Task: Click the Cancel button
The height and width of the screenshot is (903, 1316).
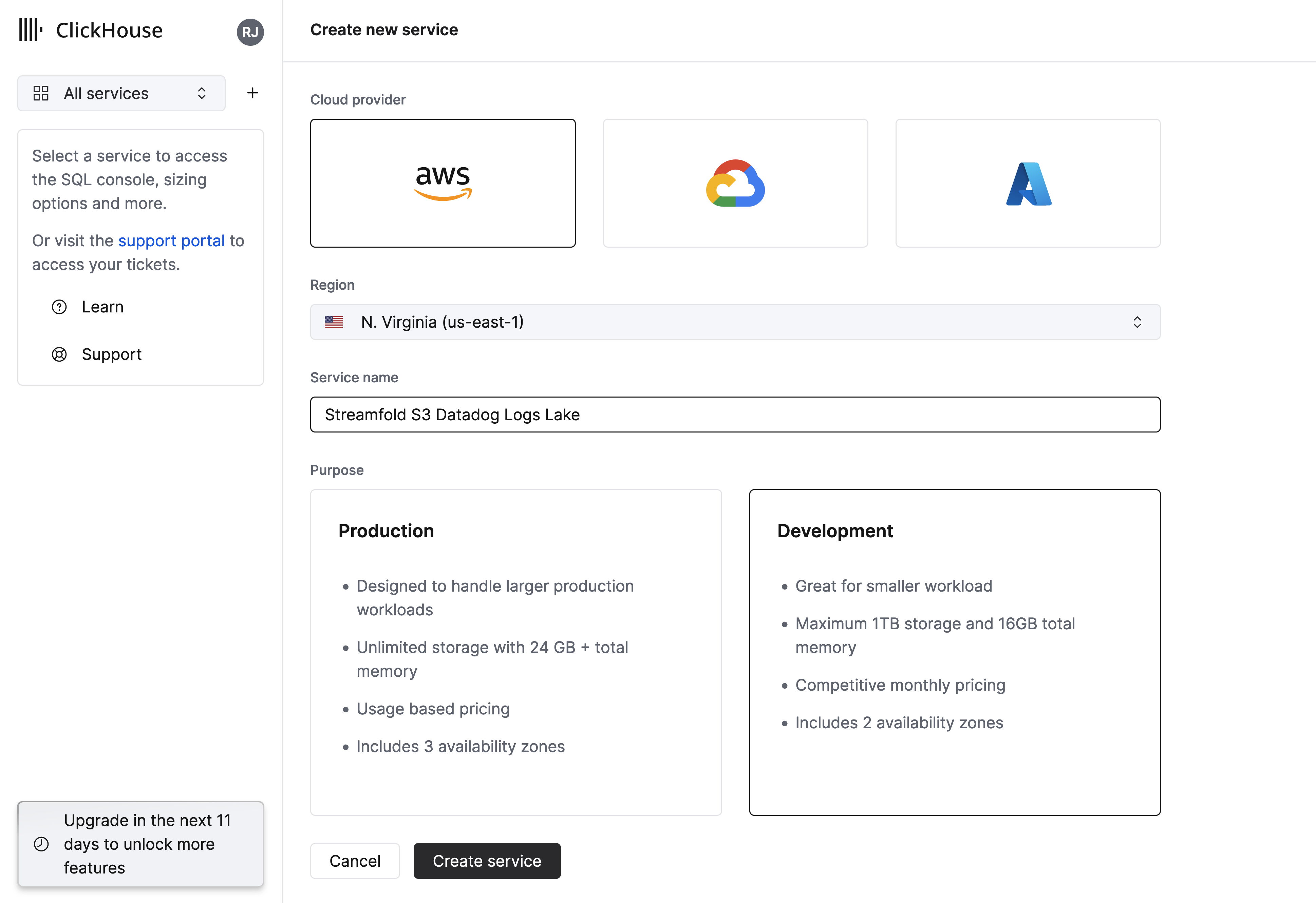Action: (x=355, y=861)
